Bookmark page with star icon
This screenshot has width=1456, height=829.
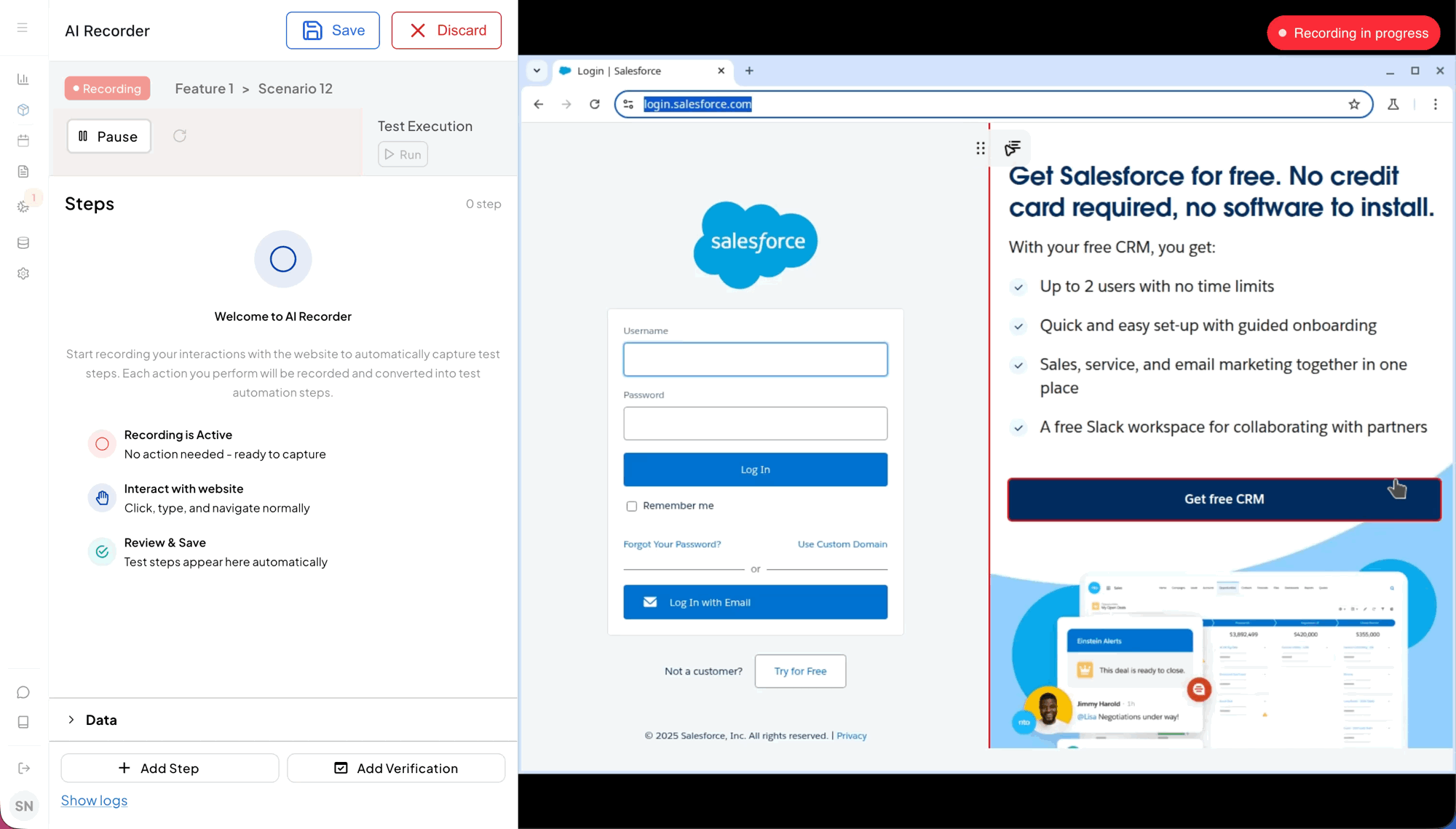click(1354, 104)
